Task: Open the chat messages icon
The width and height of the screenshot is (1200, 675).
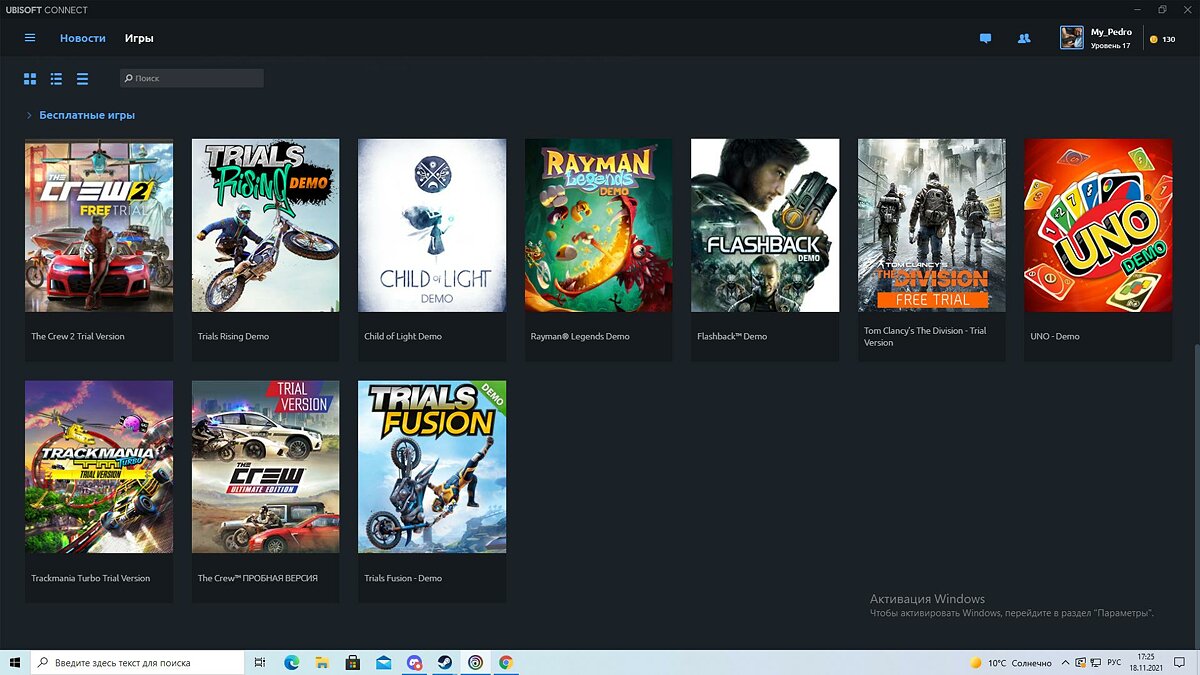Action: (x=985, y=39)
